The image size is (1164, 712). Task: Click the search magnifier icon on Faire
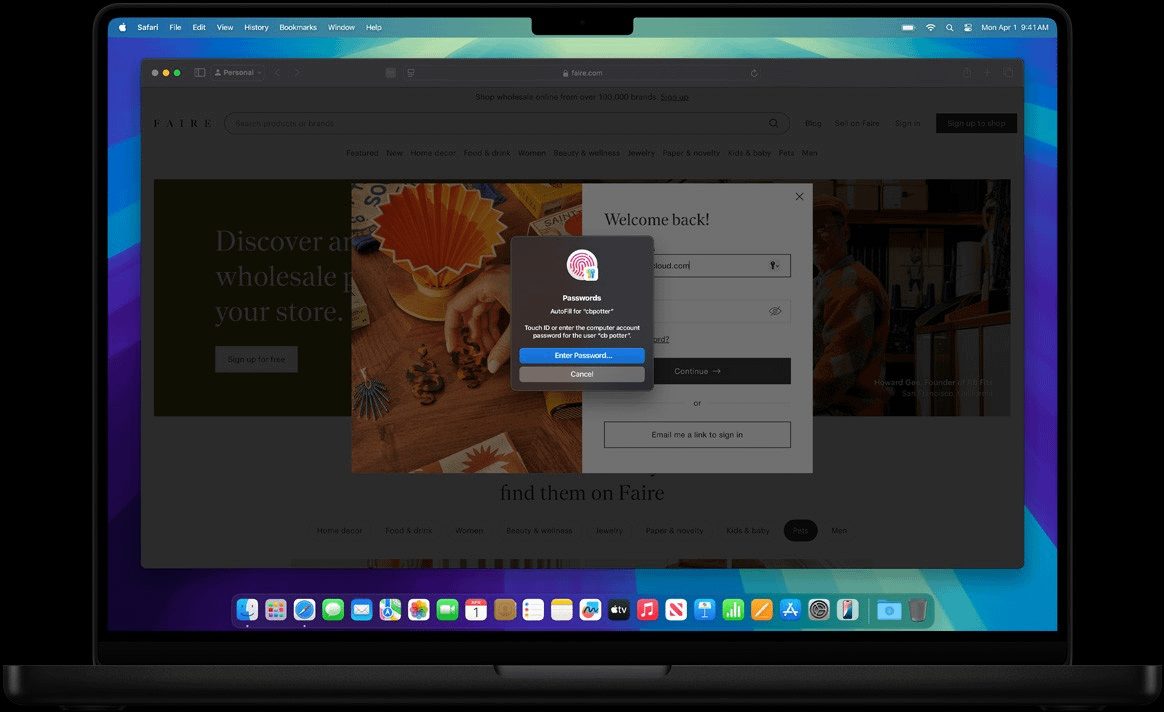(x=773, y=123)
